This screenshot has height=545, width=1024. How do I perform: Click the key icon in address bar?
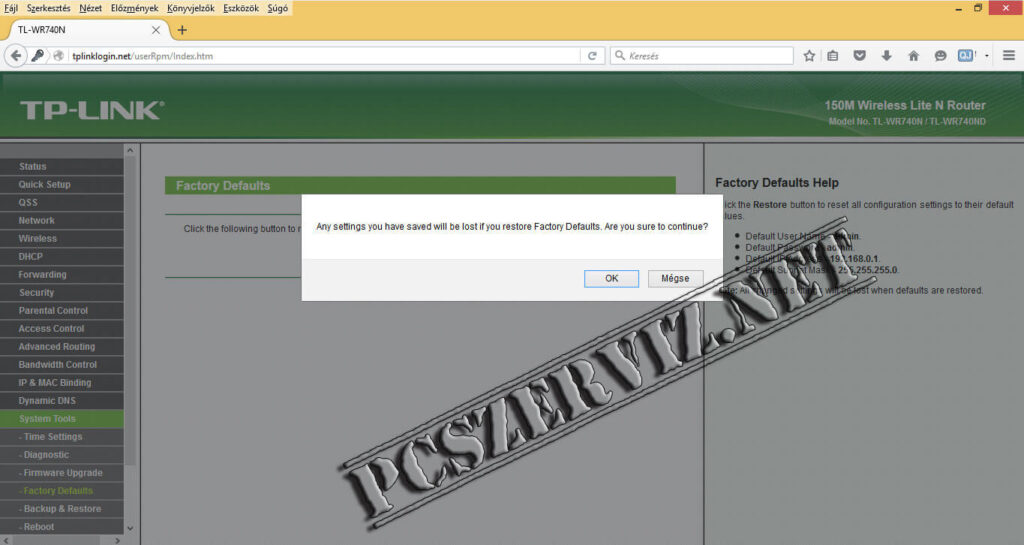click(x=38, y=56)
